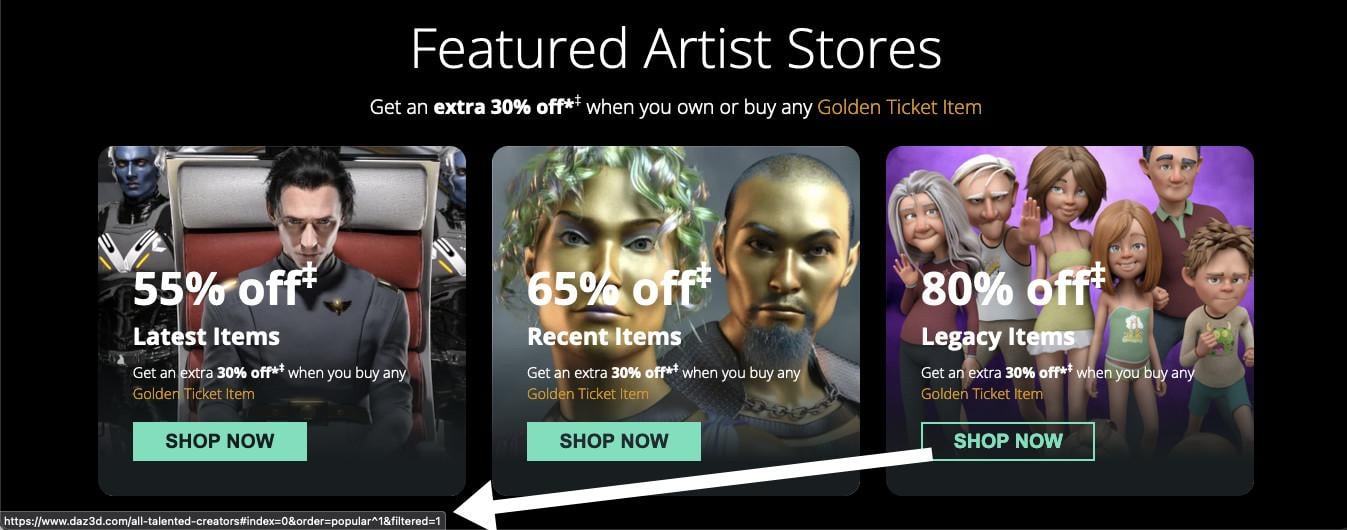The width and height of the screenshot is (1347, 530).
Task: Select the 65% off promotional heading
Action: (x=619, y=288)
